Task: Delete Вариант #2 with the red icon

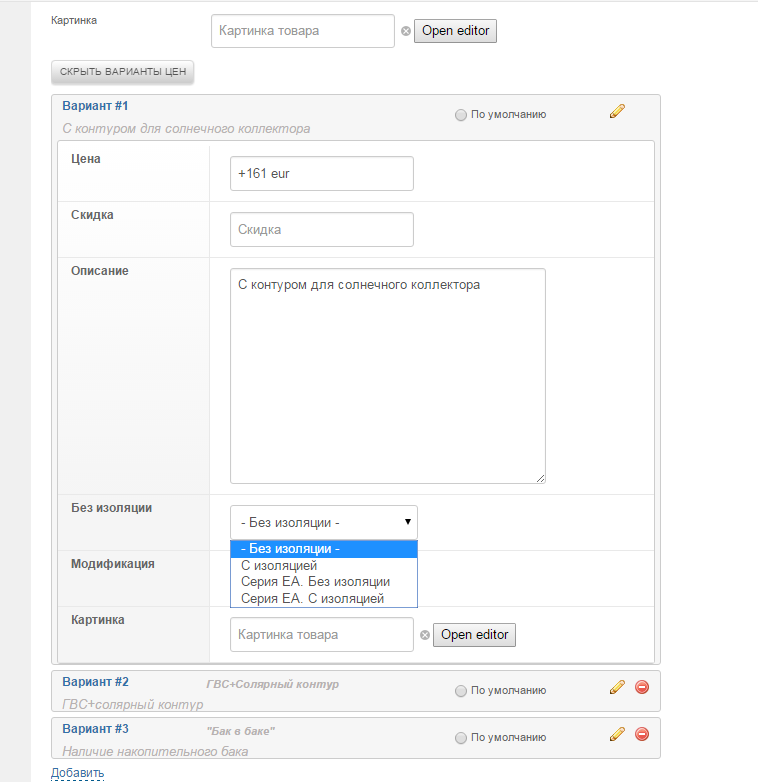Action: 642,687
